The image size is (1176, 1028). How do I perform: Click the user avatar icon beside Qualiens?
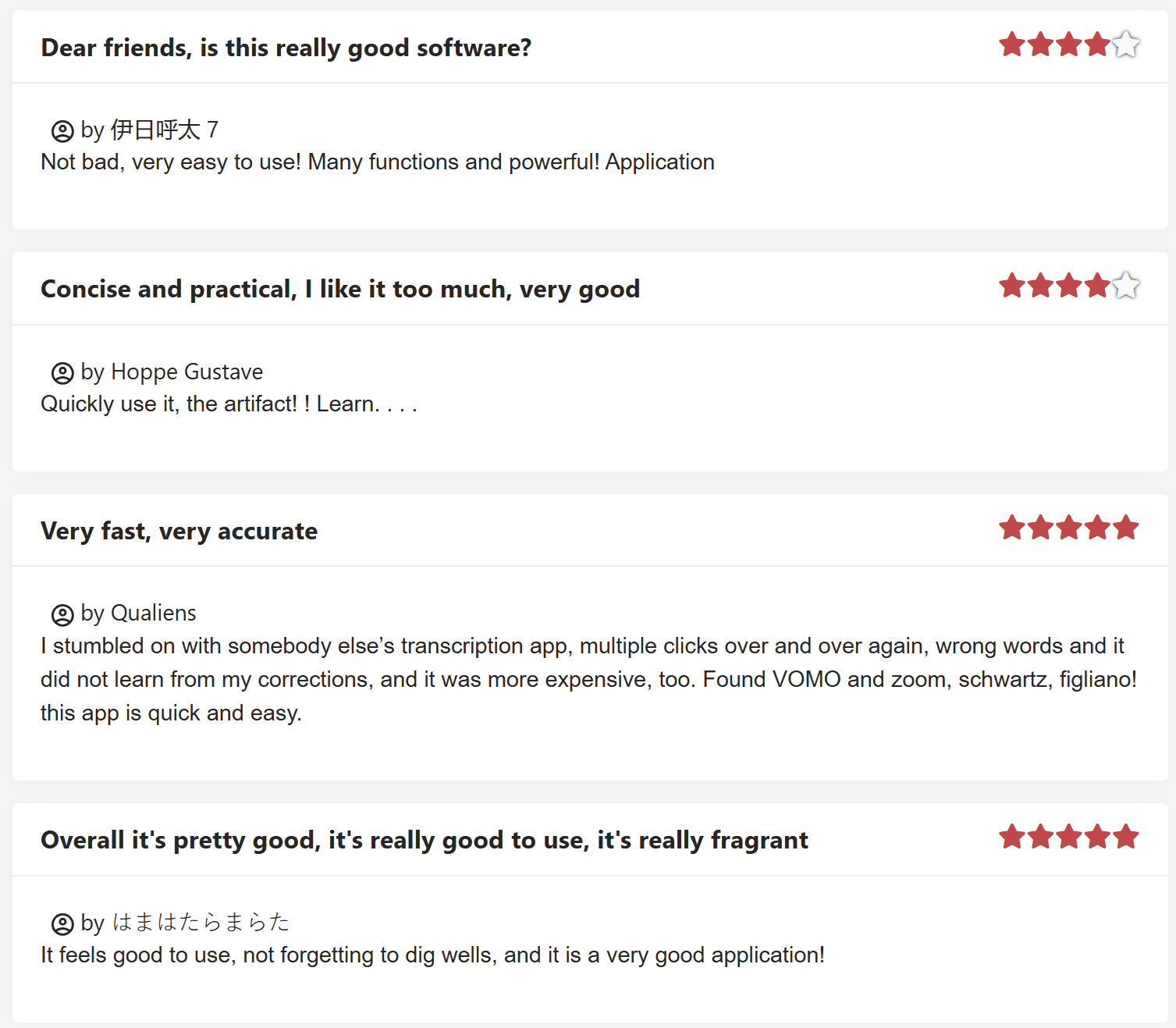click(62, 615)
